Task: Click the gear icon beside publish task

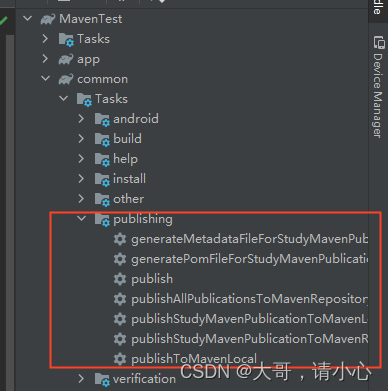Action: point(120,279)
